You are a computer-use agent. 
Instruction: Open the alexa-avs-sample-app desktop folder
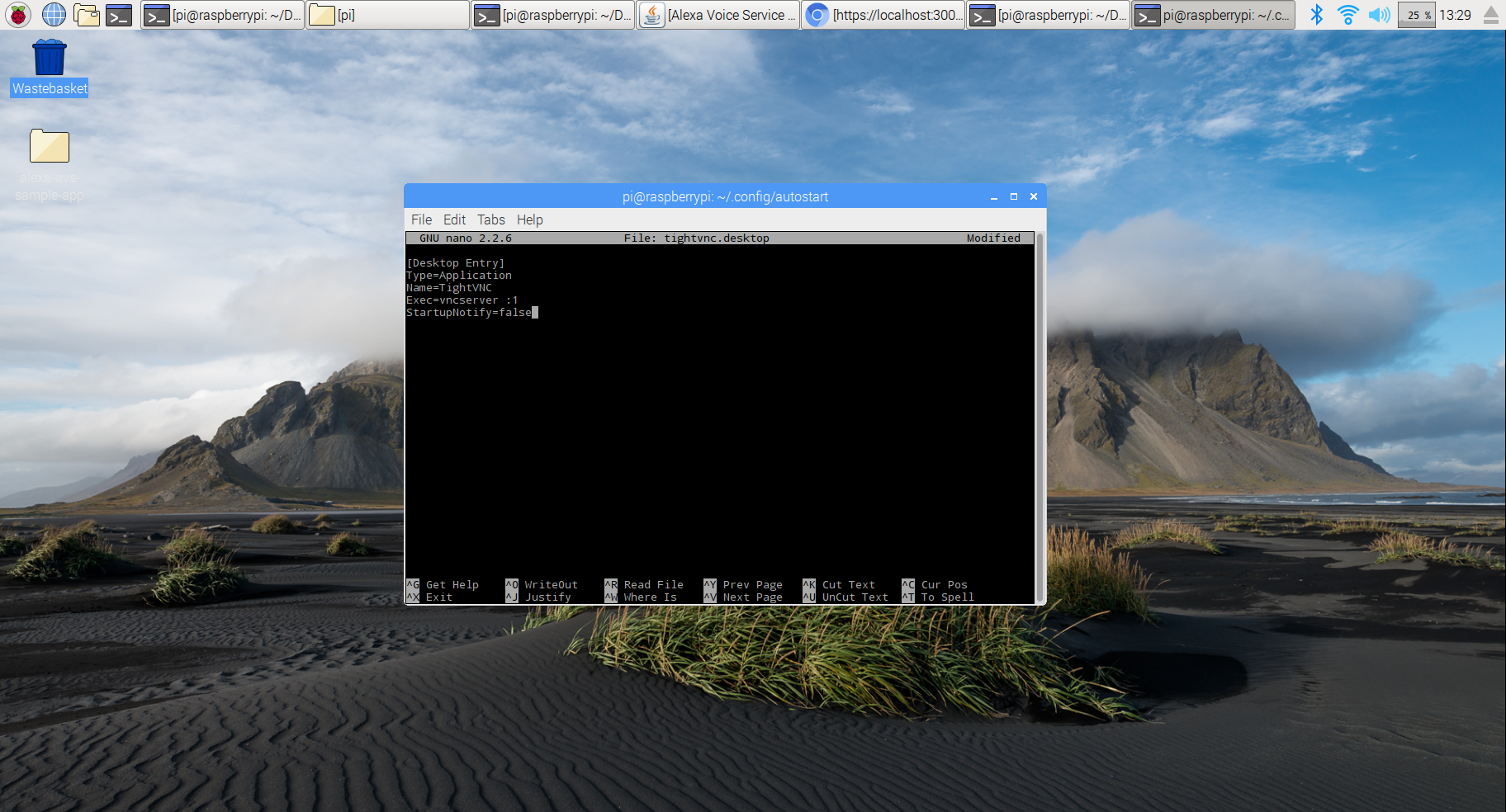49,146
